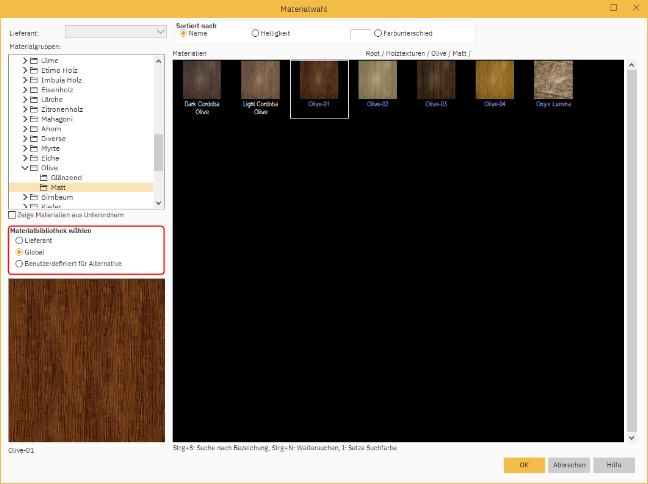This screenshot has width=648, height=484.
Task: Open the Lieferant dropdown list
Action: 157,31
